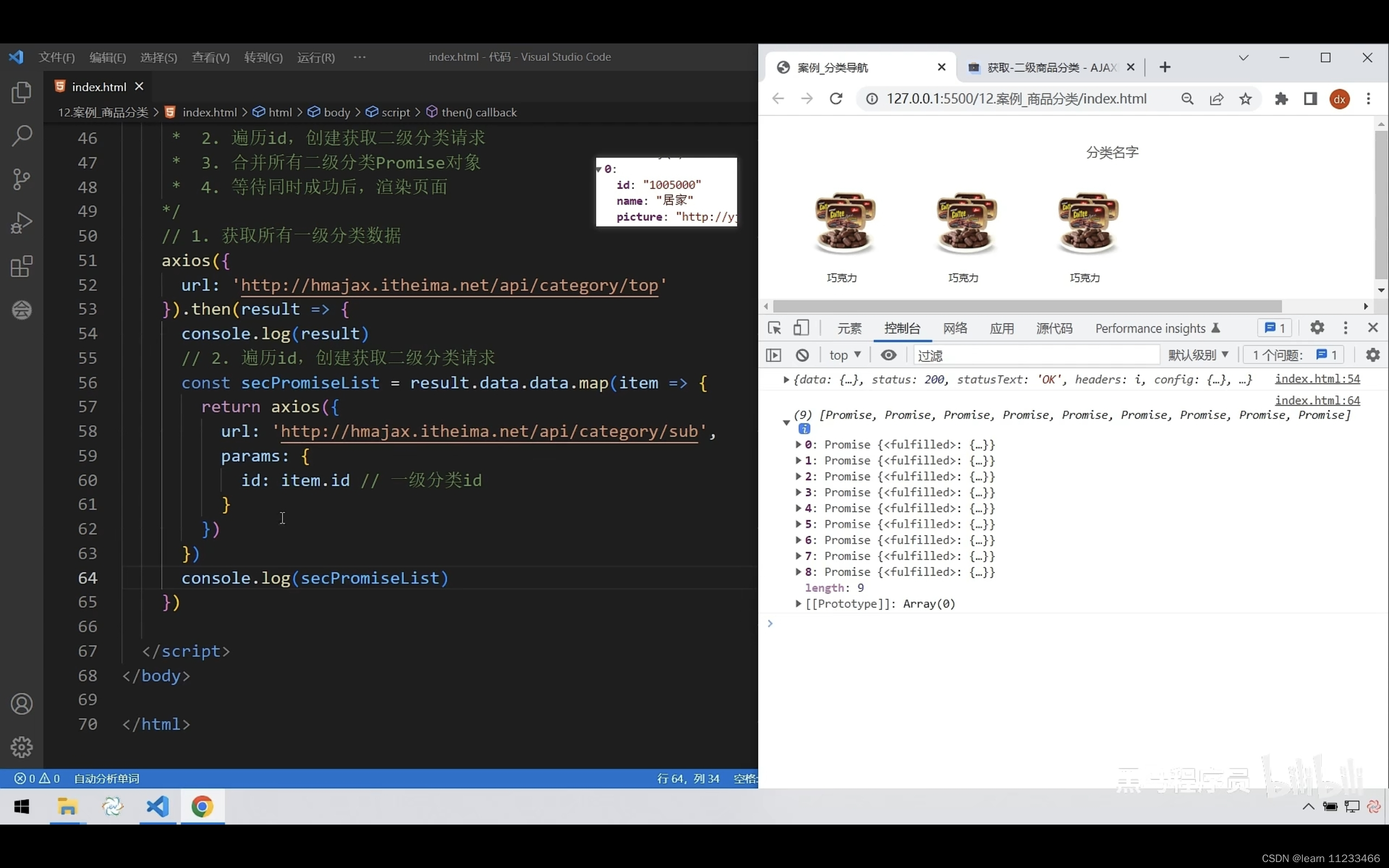Toggle the console sidebar panel
This screenshot has height=868, width=1389.
tap(774, 355)
